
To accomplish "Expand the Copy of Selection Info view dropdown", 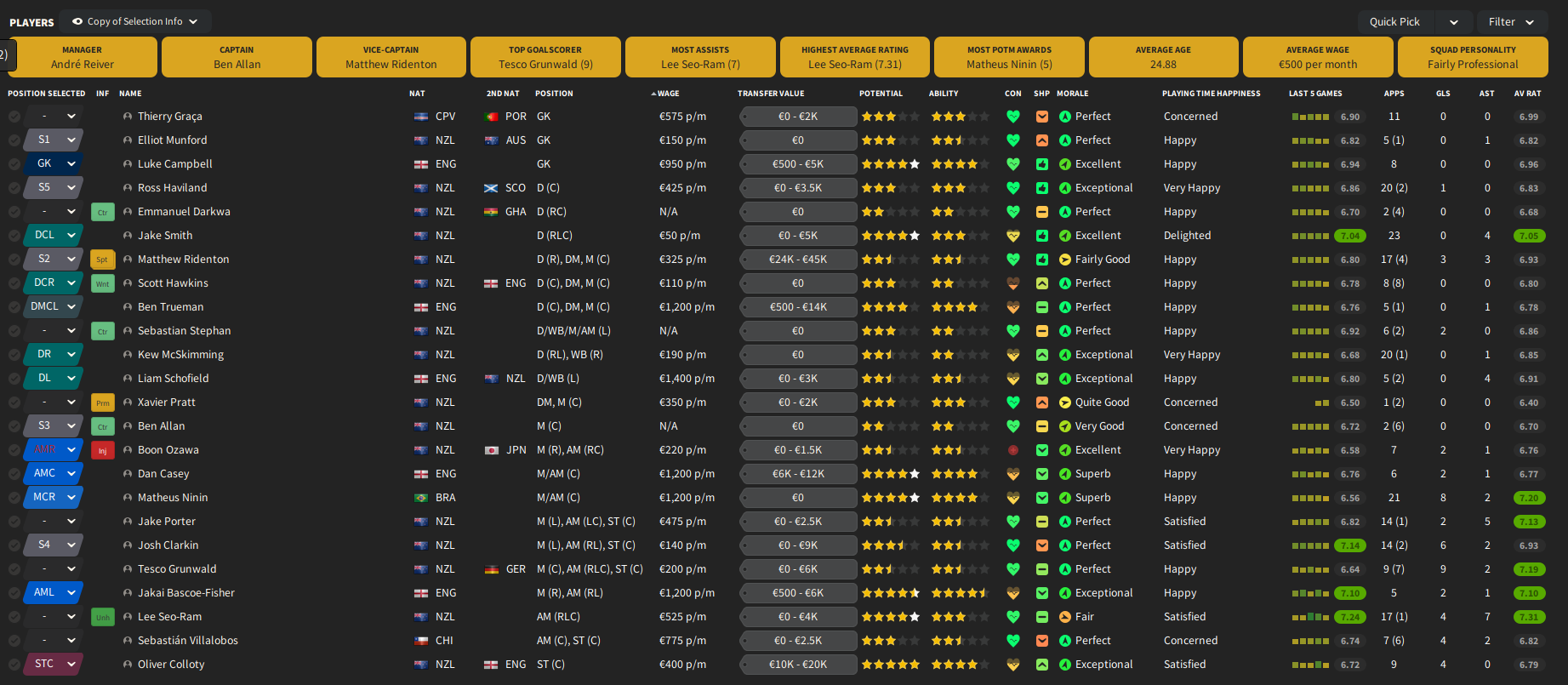I will pos(136,21).
